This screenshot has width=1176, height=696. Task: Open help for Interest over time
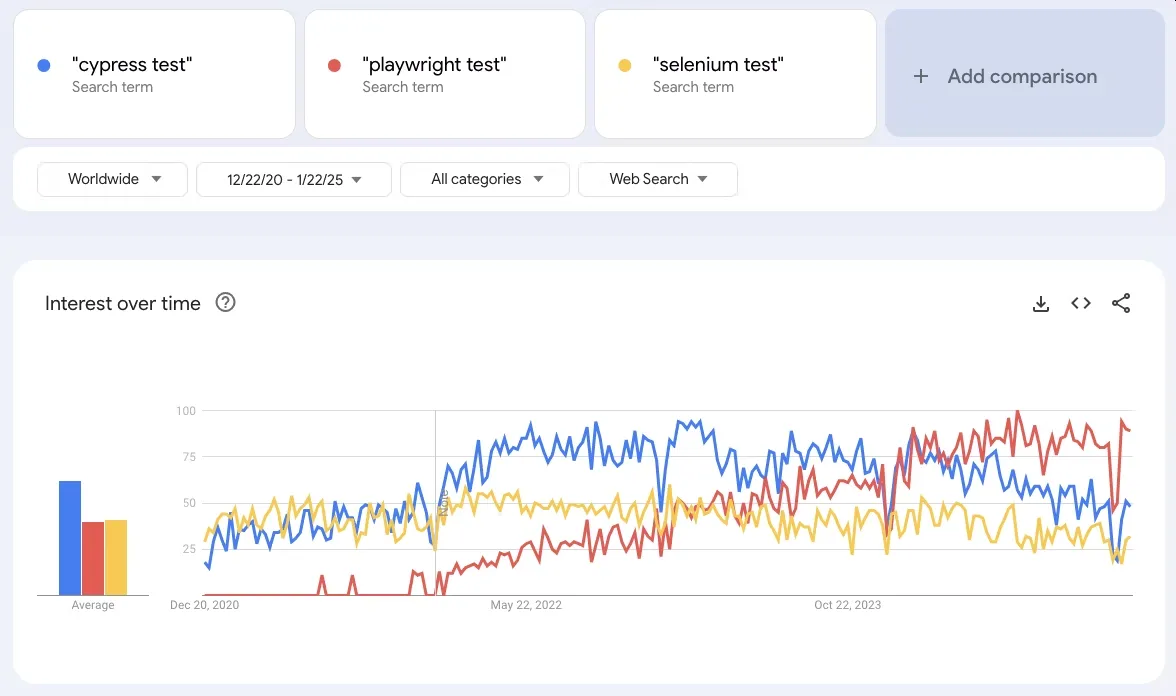(225, 302)
